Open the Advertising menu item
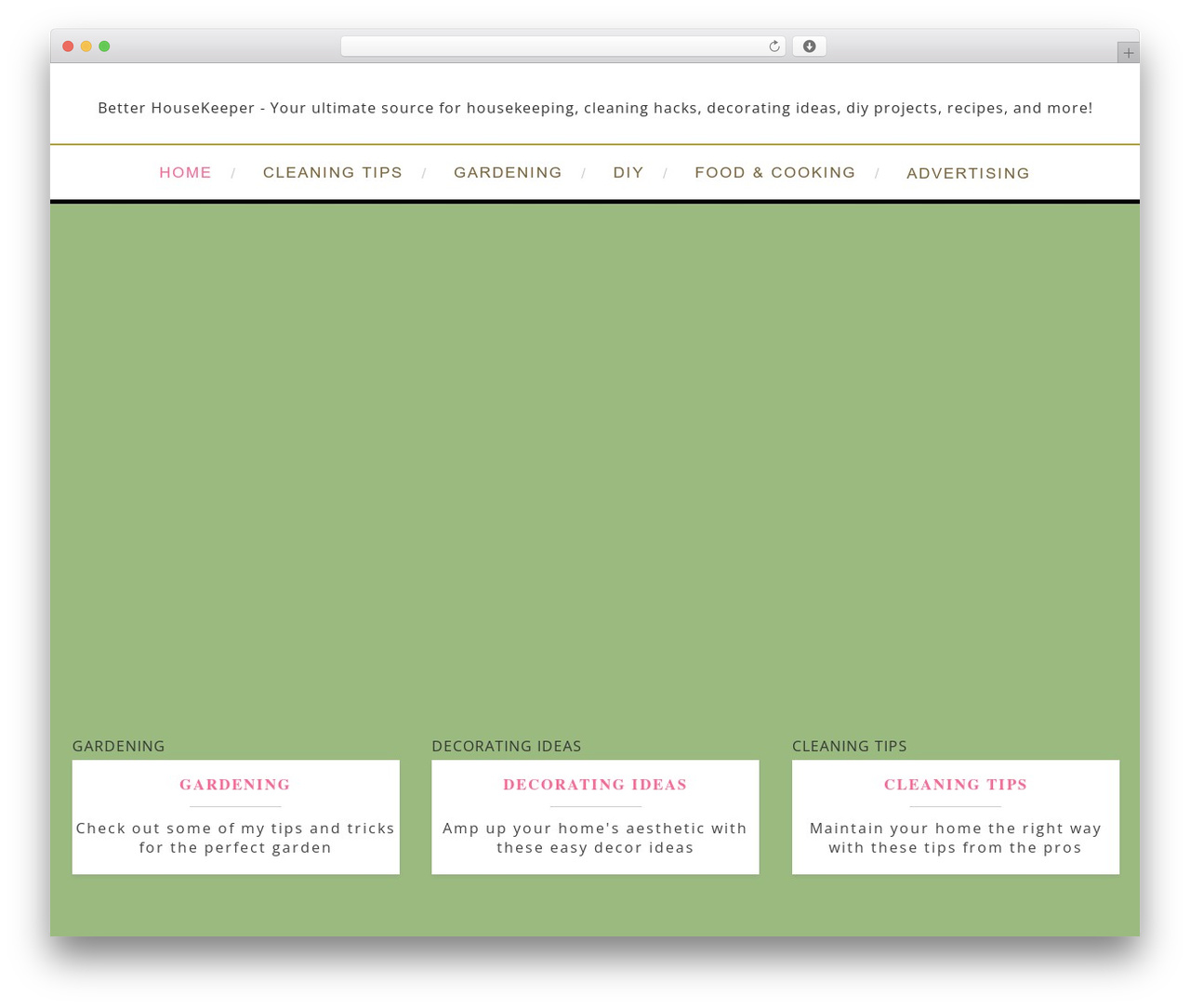 click(968, 173)
